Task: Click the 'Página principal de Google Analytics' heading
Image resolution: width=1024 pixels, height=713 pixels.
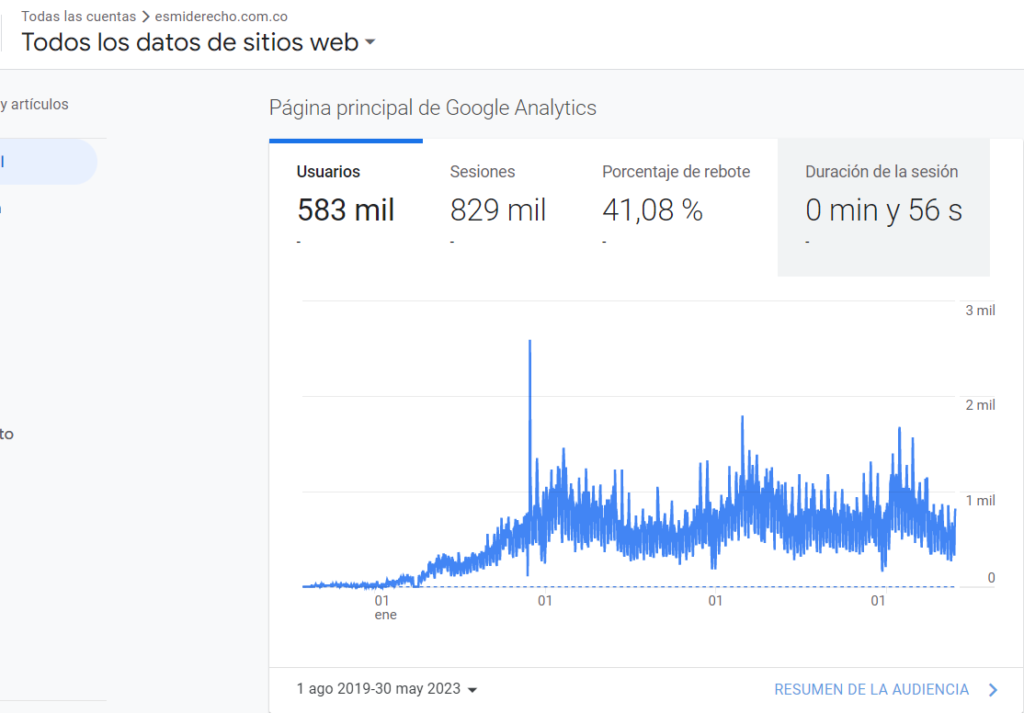Action: coord(432,108)
